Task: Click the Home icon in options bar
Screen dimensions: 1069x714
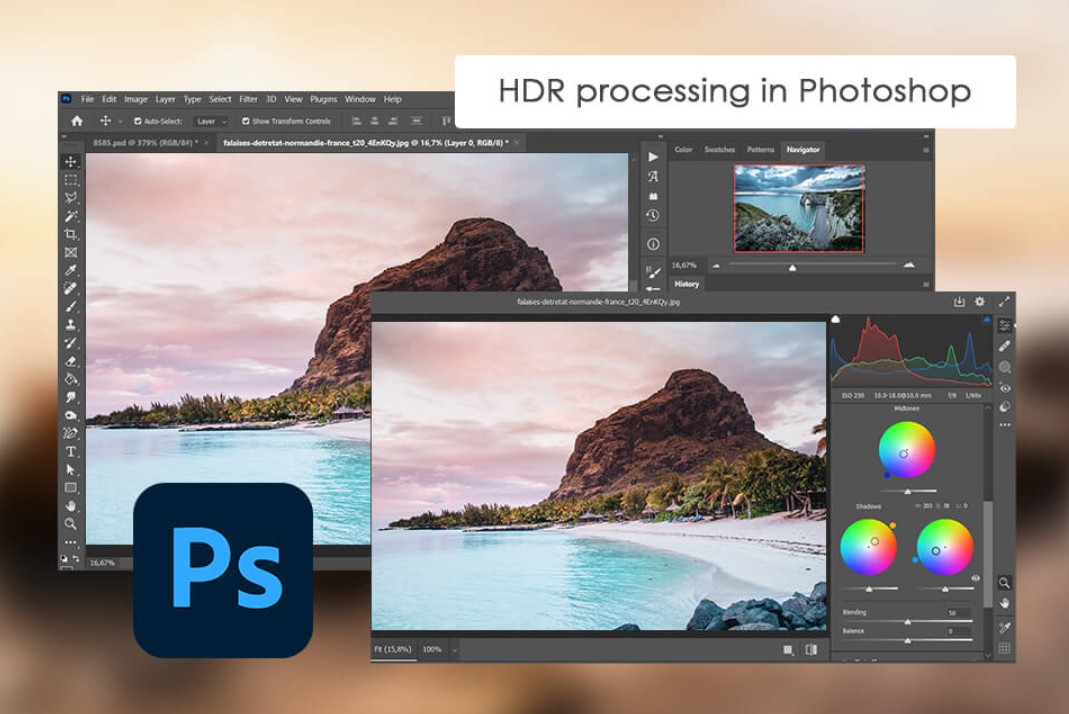Action: click(77, 121)
